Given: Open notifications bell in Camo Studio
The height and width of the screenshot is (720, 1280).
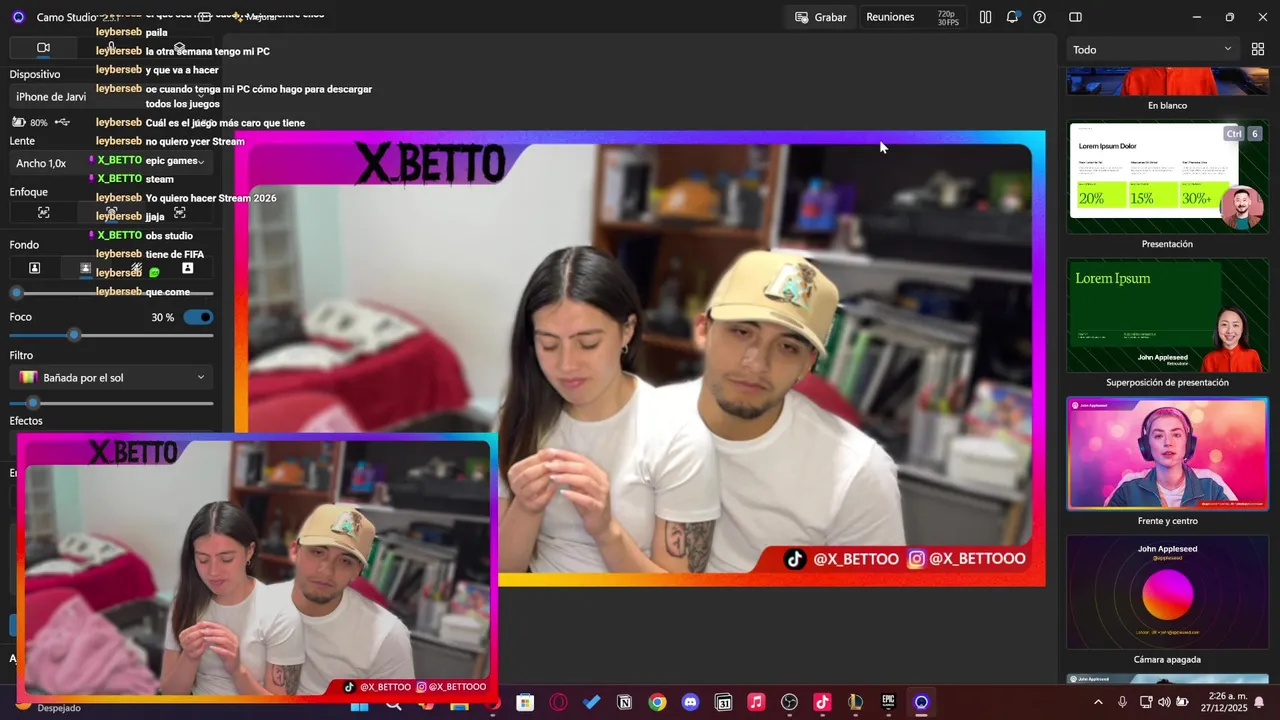Looking at the screenshot, I should click(1012, 17).
